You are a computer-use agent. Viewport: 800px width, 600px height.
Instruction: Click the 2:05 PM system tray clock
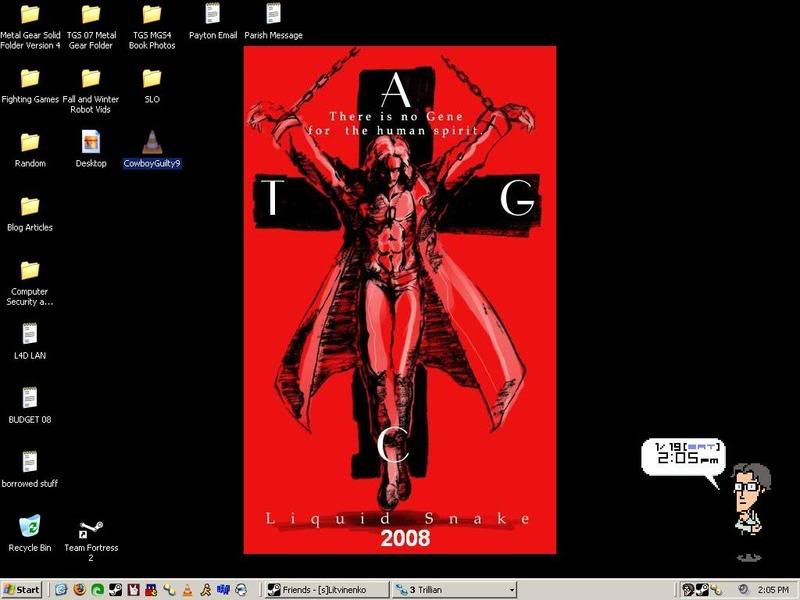pos(773,590)
